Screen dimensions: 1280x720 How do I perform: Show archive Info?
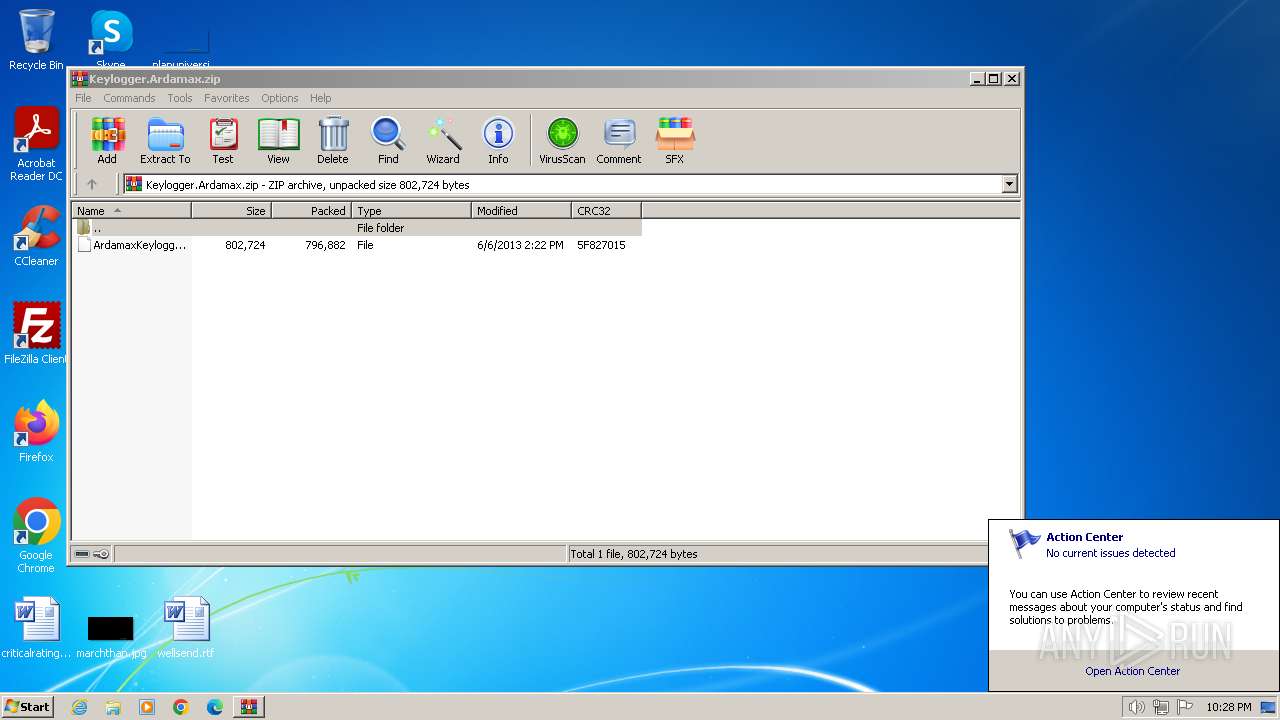pos(498,140)
